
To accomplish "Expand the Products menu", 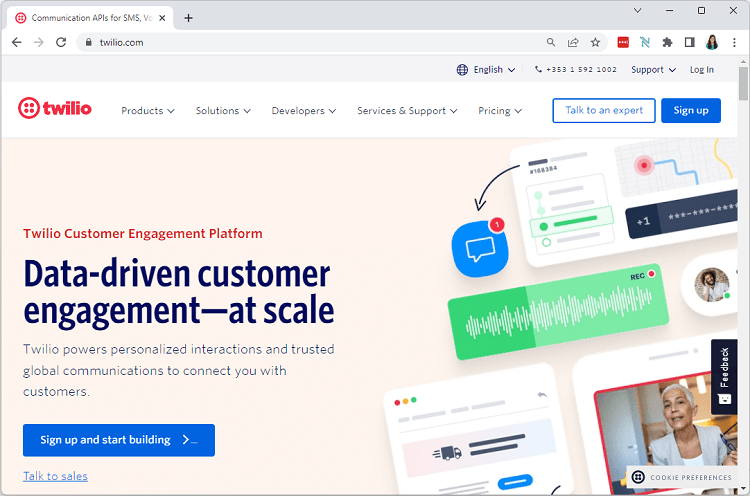I will pos(148,110).
